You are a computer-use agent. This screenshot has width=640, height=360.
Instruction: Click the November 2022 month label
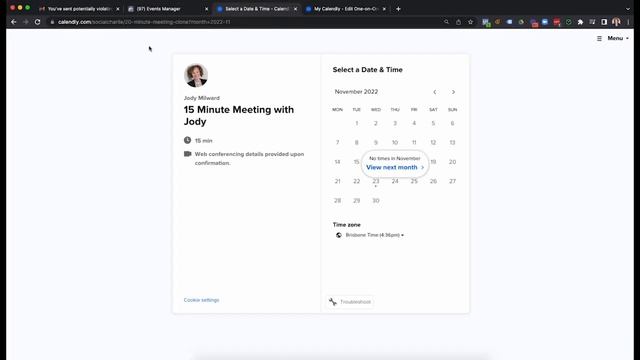click(x=356, y=92)
